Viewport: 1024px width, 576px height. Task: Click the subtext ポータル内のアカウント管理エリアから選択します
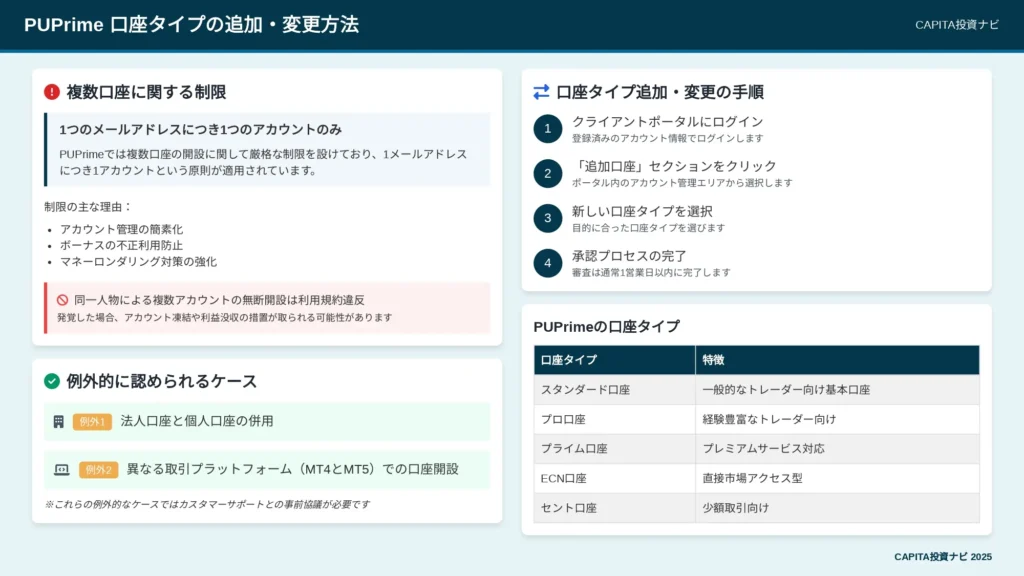(682, 183)
